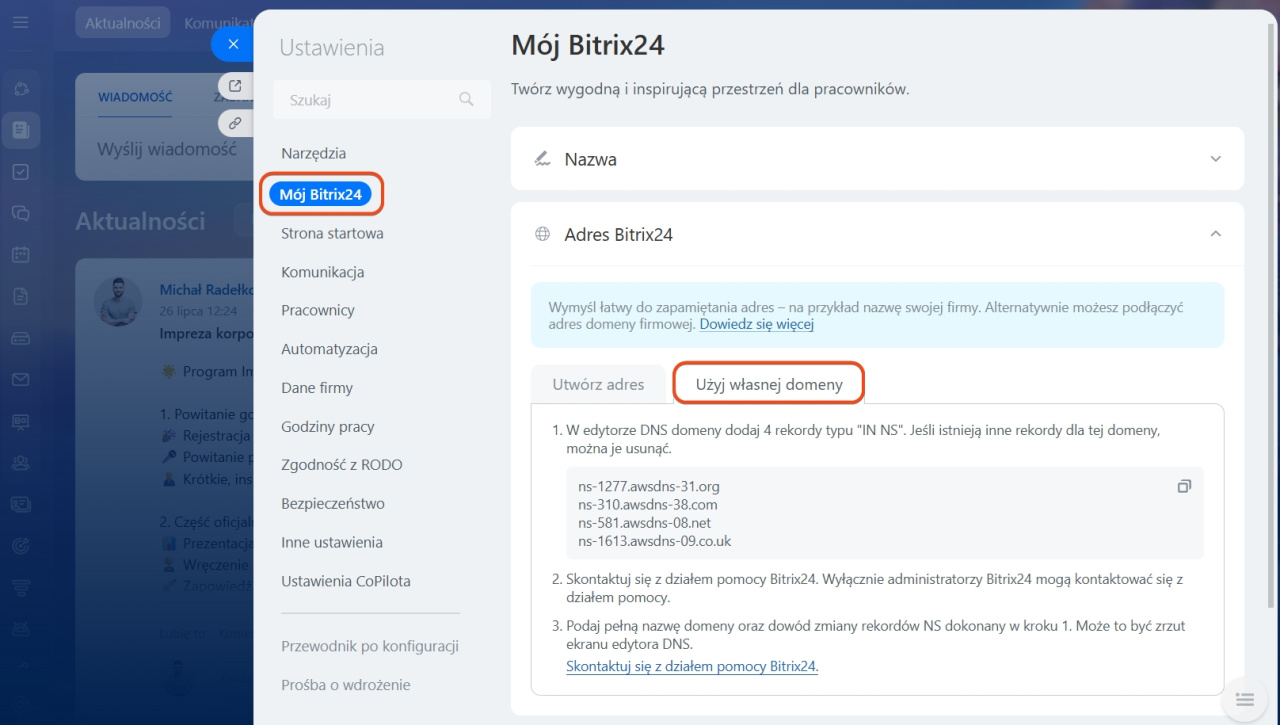Open Godziny pracy settings
This screenshot has width=1280, height=725.
327,426
